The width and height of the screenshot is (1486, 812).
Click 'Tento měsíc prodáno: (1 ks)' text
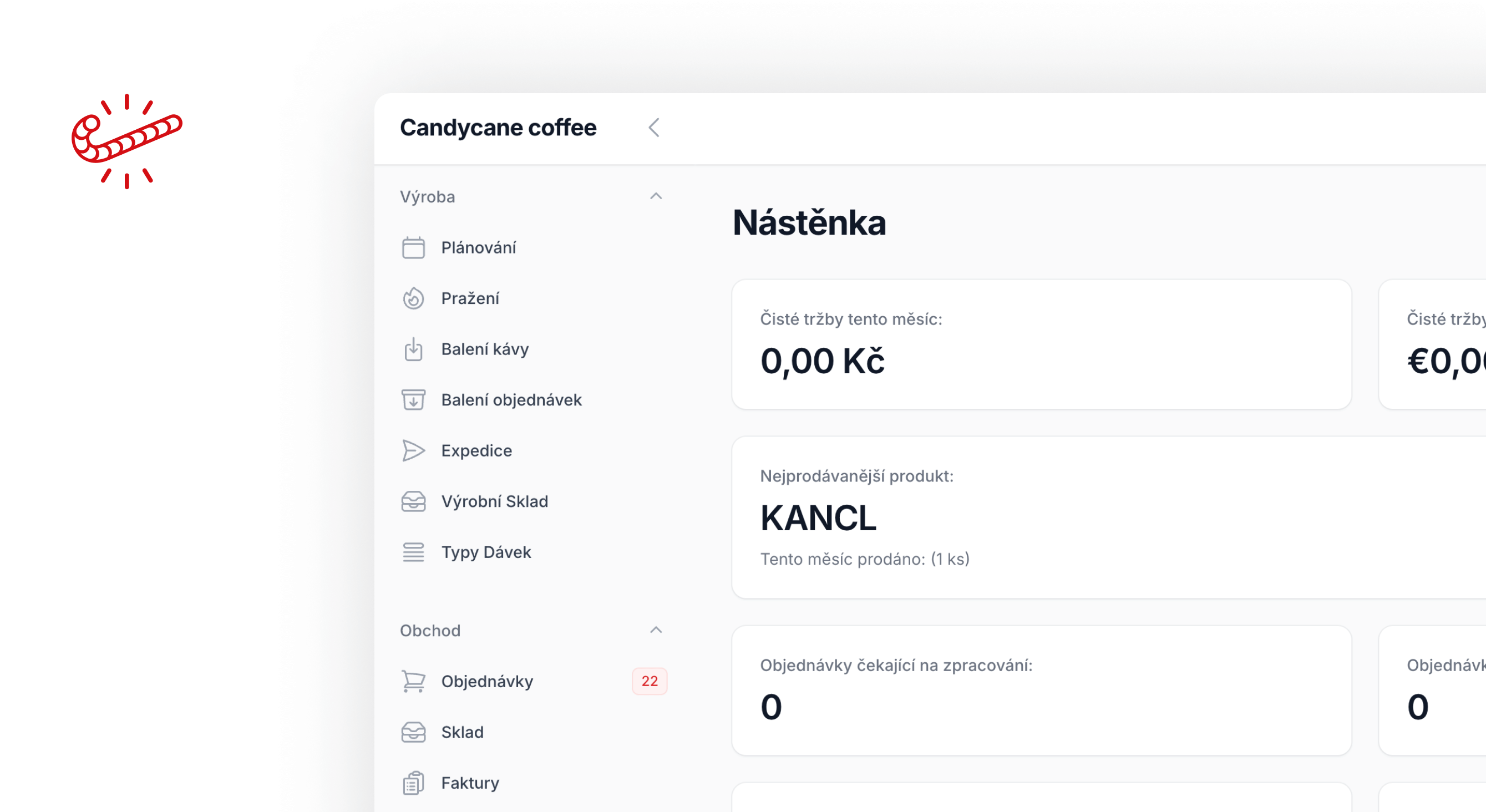865,560
